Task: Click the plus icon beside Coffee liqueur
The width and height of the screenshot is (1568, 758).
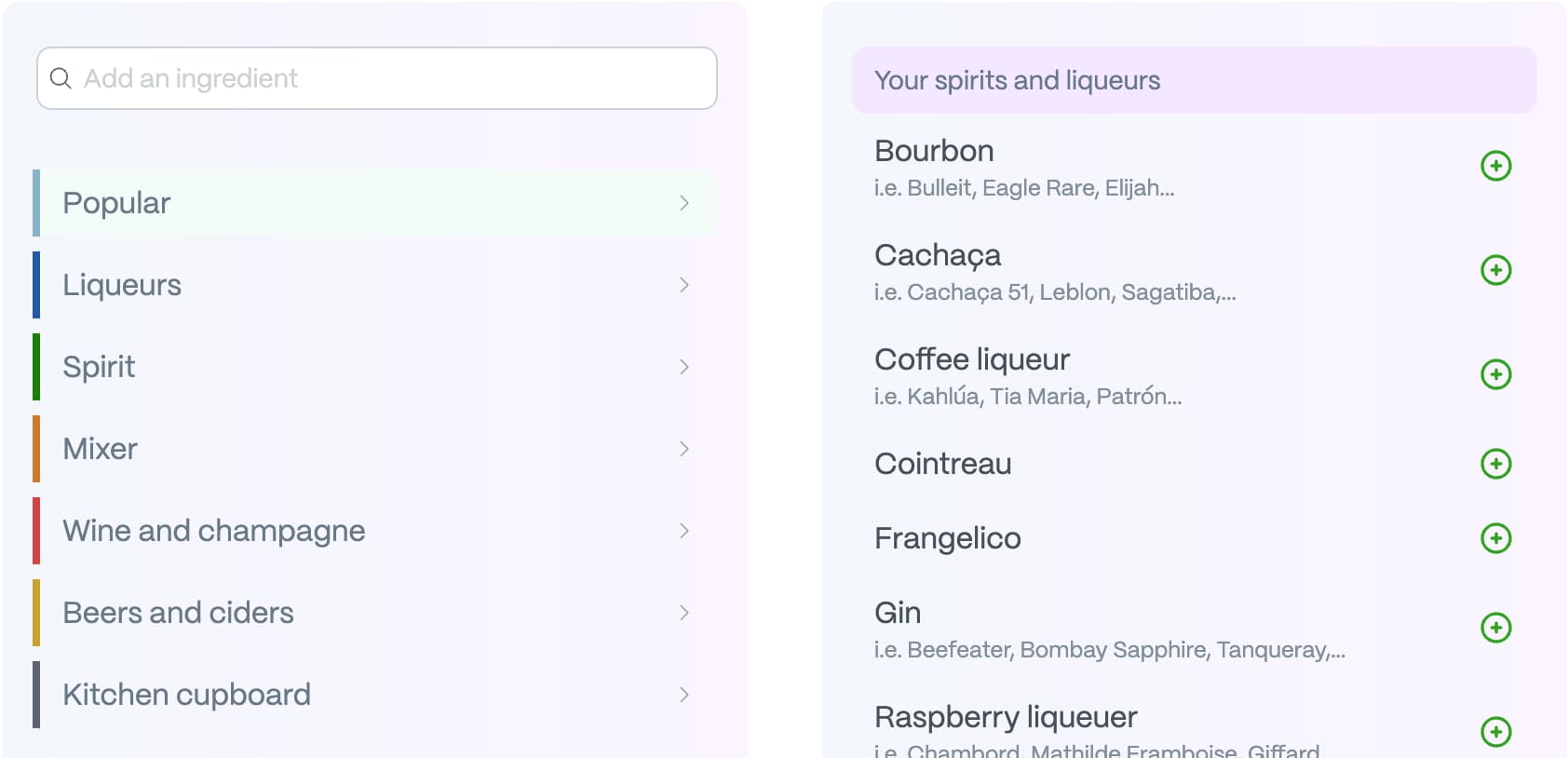Action: click(1495, 374)
